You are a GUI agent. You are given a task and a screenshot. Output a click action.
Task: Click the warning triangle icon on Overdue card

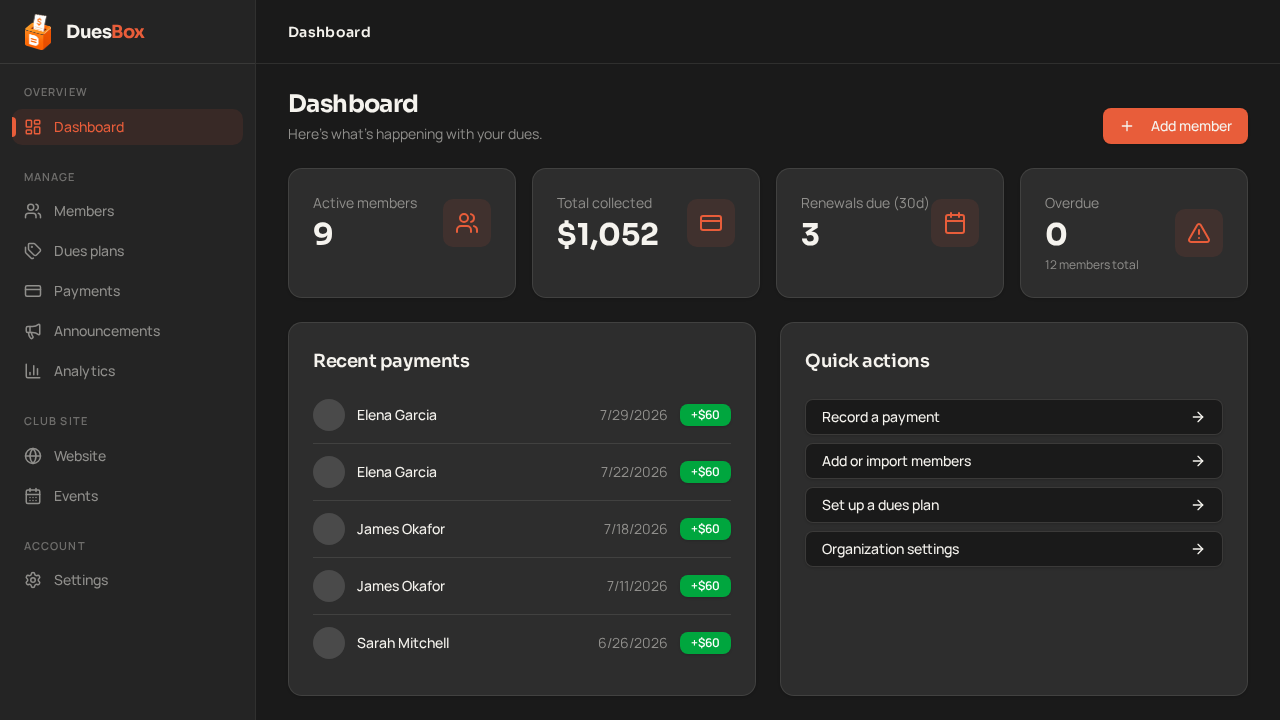(1199, 233)
